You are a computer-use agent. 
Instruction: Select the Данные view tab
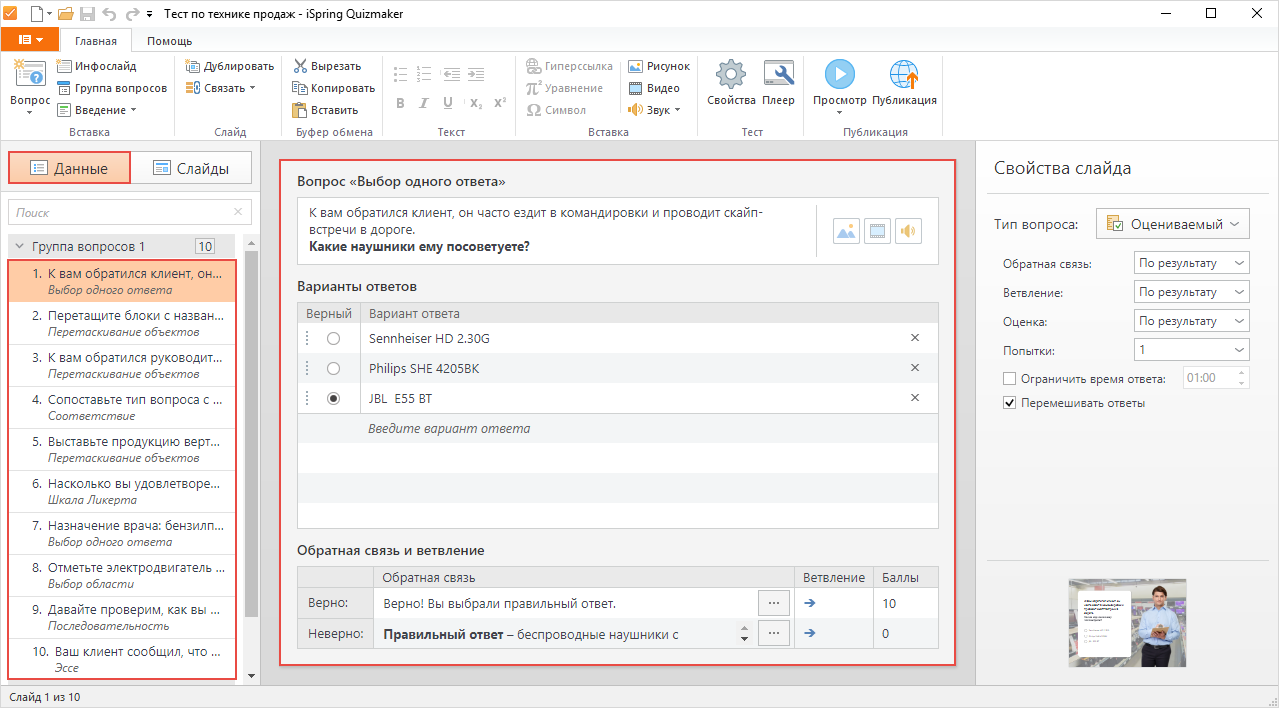69,168
